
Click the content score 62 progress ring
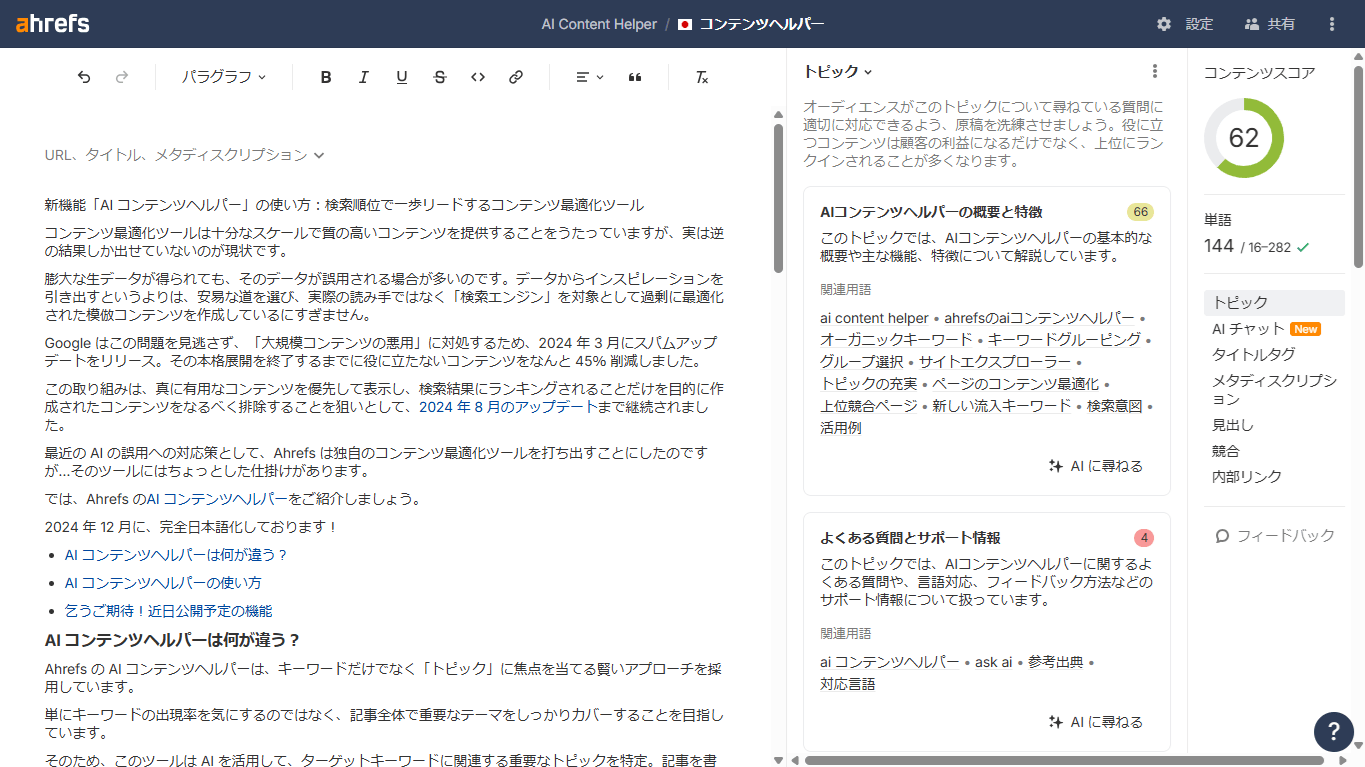point(1243,139)
